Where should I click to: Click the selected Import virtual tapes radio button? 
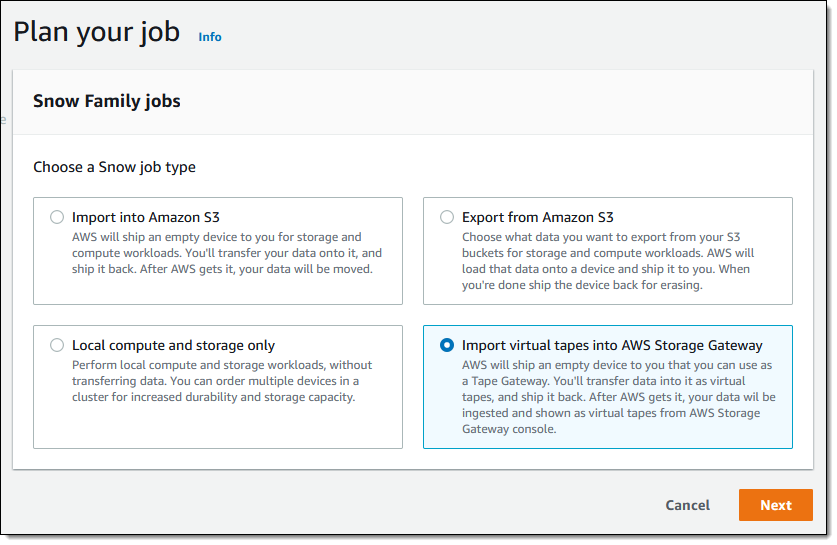point(447,345)
